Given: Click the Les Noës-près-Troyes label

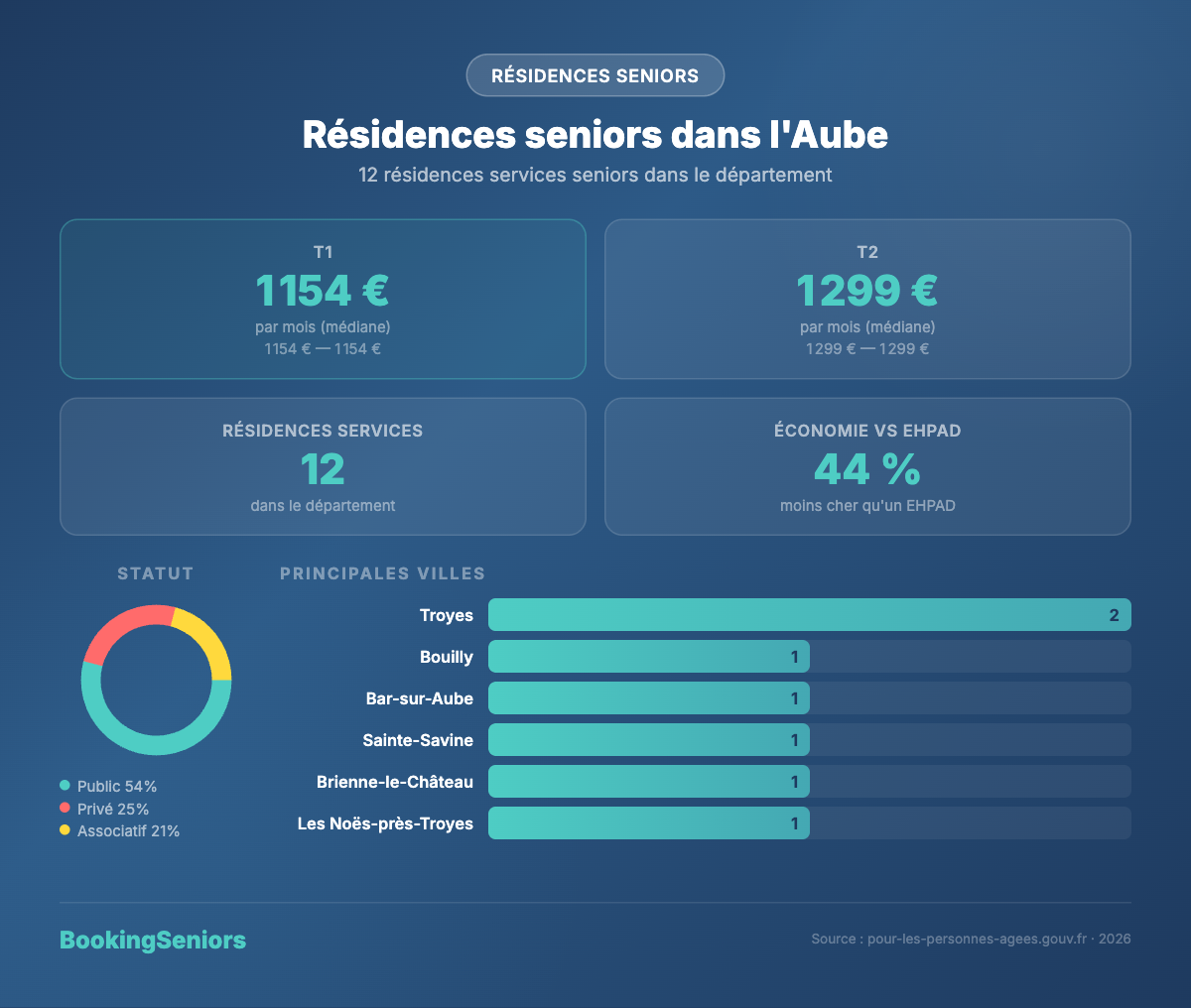Looking at the screenshot, I should coord(385,822).
